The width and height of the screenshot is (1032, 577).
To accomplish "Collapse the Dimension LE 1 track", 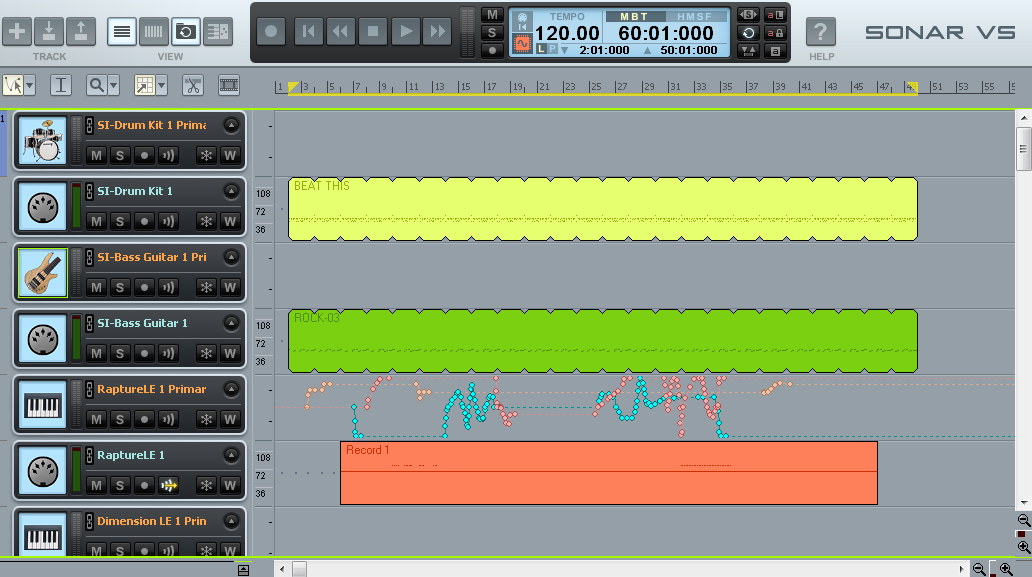I will point(231,521).
